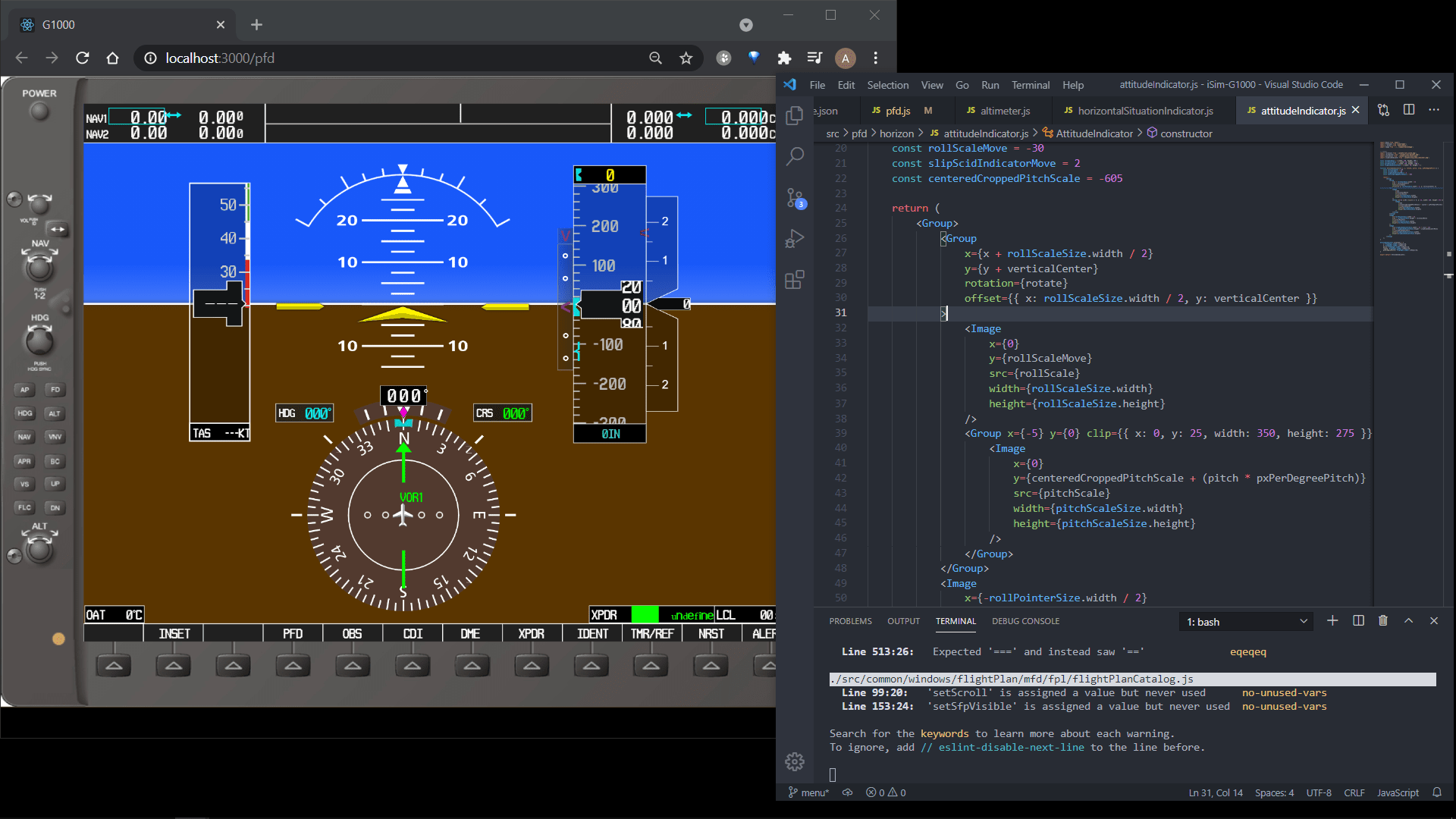Maximize terminal panel with chevron up
Image resolution: width=1456 pixels, height=819 pixels.
tap(1408, 621)
